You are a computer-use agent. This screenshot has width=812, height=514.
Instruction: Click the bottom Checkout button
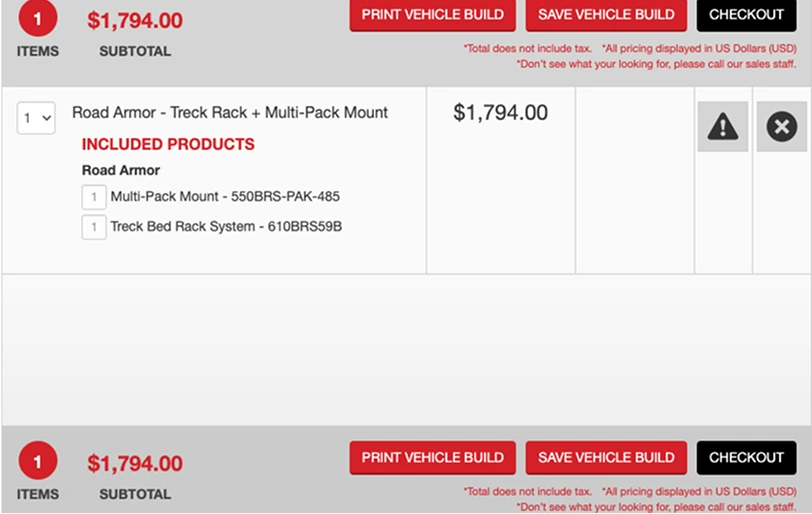746,458
